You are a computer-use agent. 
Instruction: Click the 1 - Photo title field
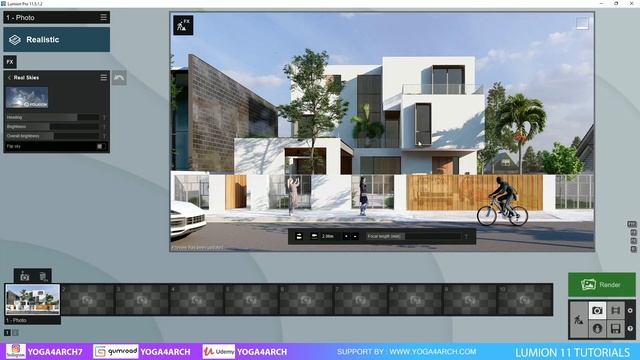[51, 17]
